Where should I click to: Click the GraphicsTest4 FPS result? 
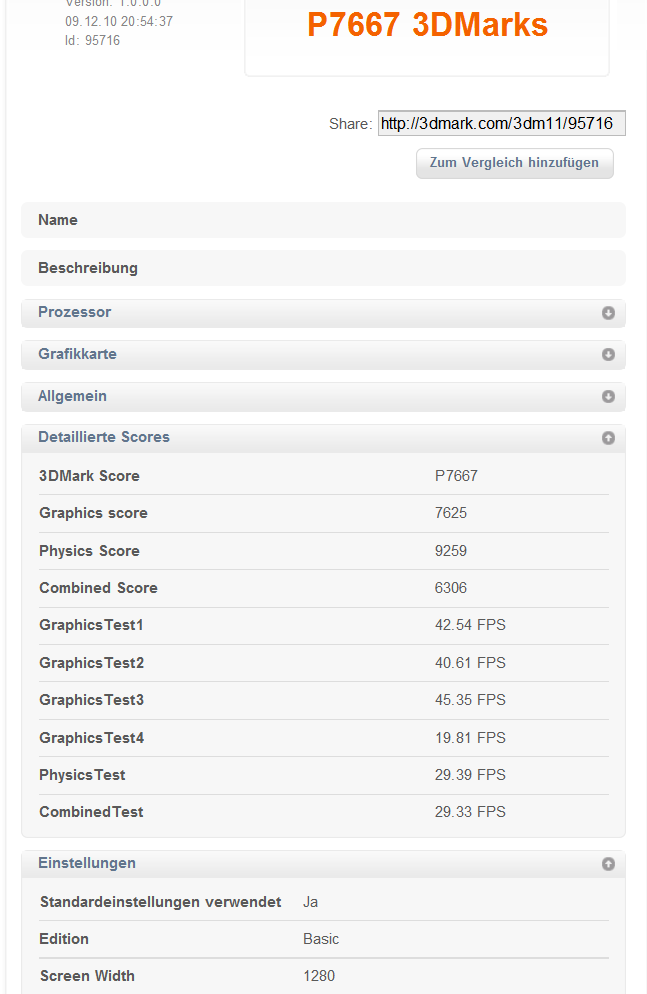click(470, 738)
